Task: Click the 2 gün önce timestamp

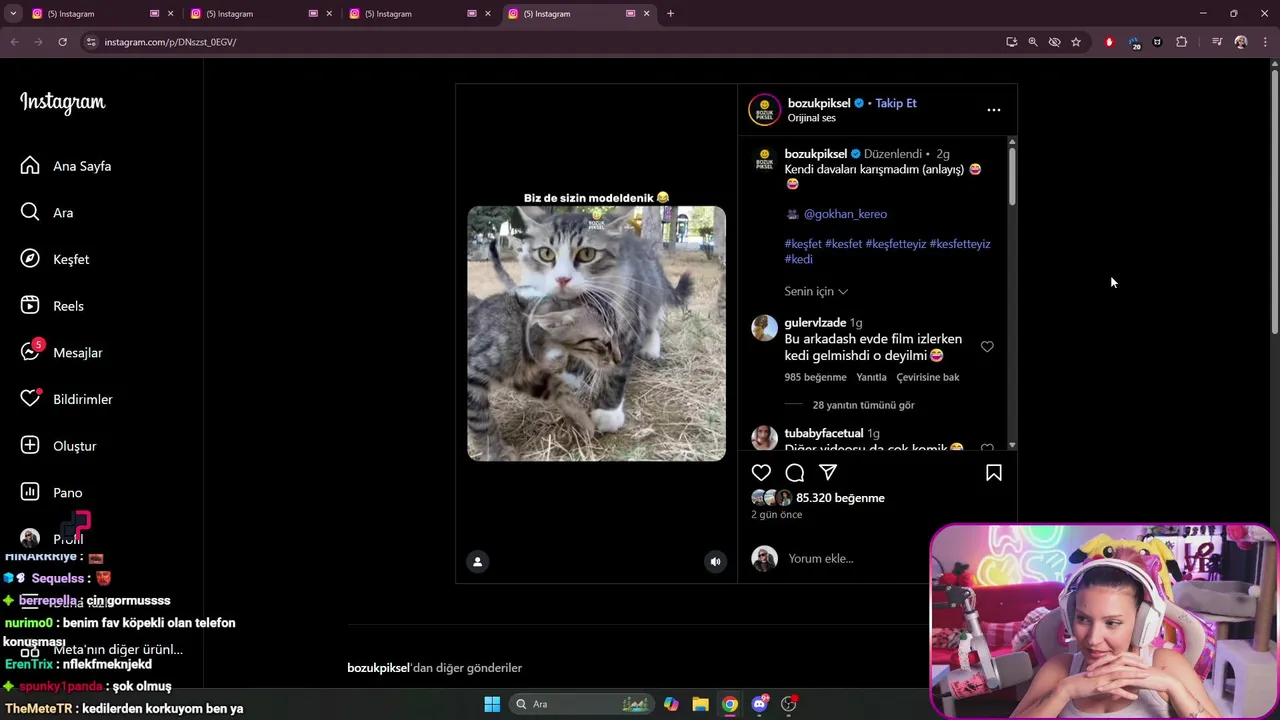Action: [777, 515]
